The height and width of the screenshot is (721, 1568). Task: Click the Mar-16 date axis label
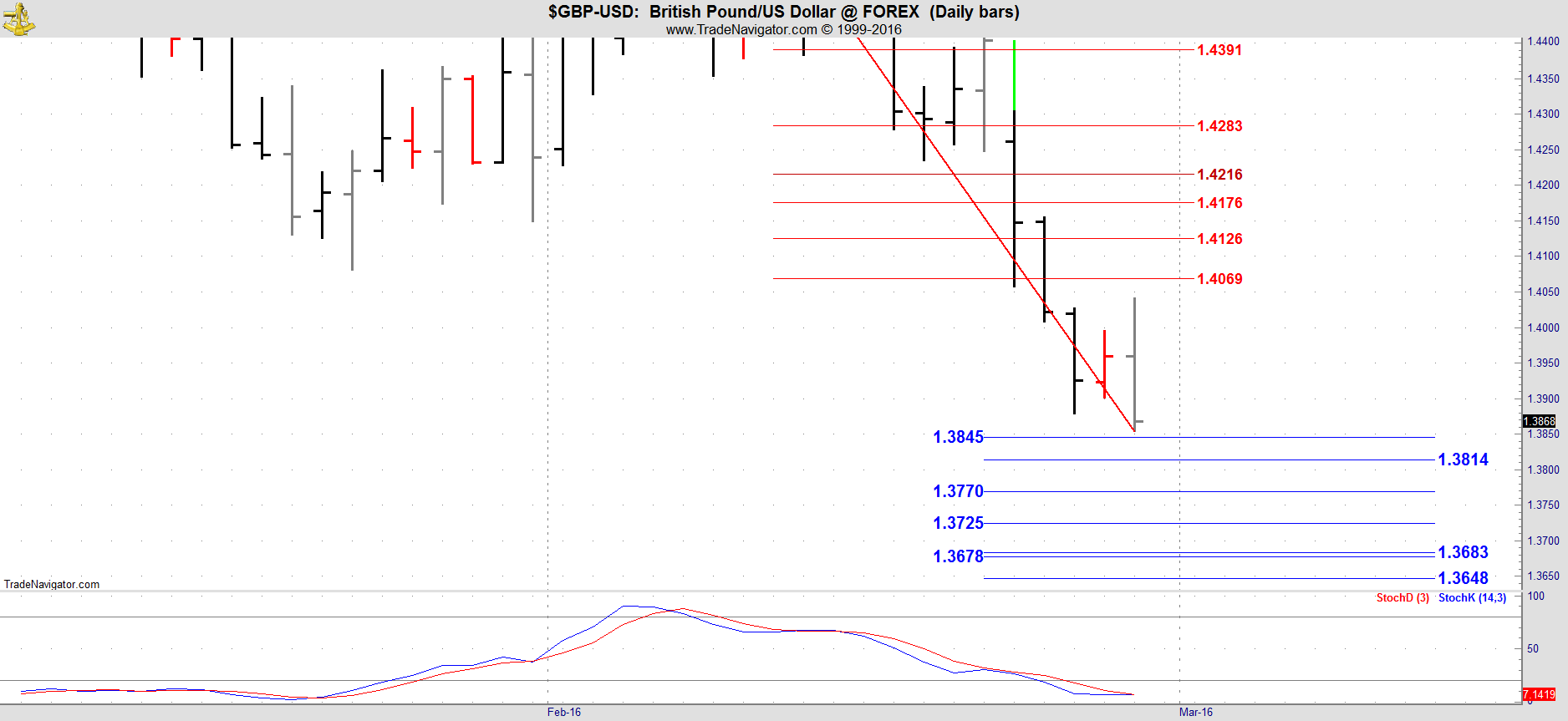click(x=1195, y=712)
